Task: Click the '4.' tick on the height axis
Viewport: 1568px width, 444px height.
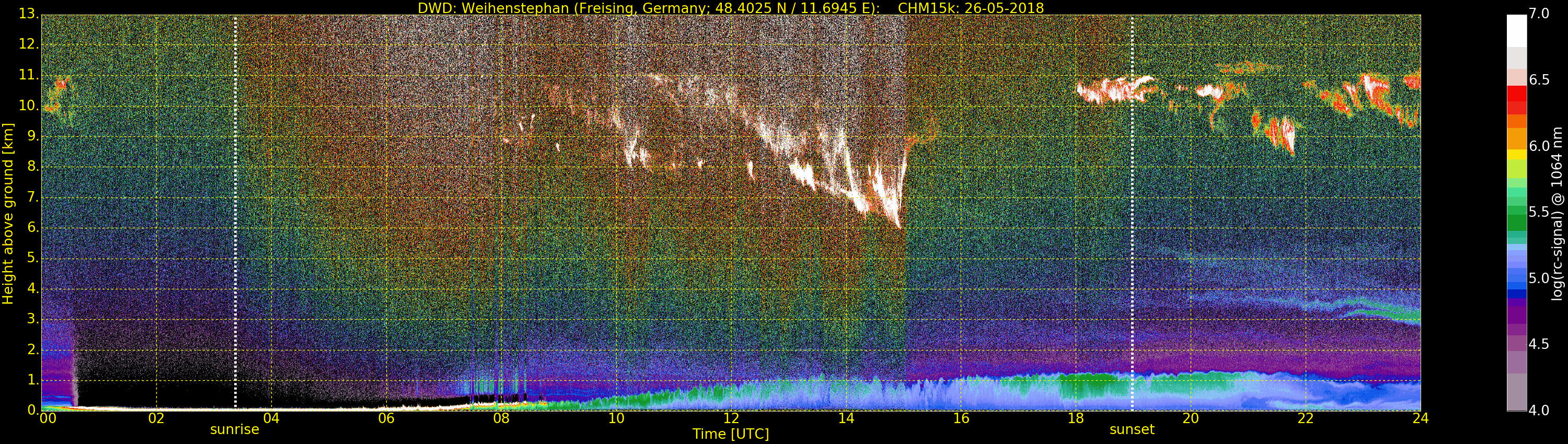Action: (33, 289)
